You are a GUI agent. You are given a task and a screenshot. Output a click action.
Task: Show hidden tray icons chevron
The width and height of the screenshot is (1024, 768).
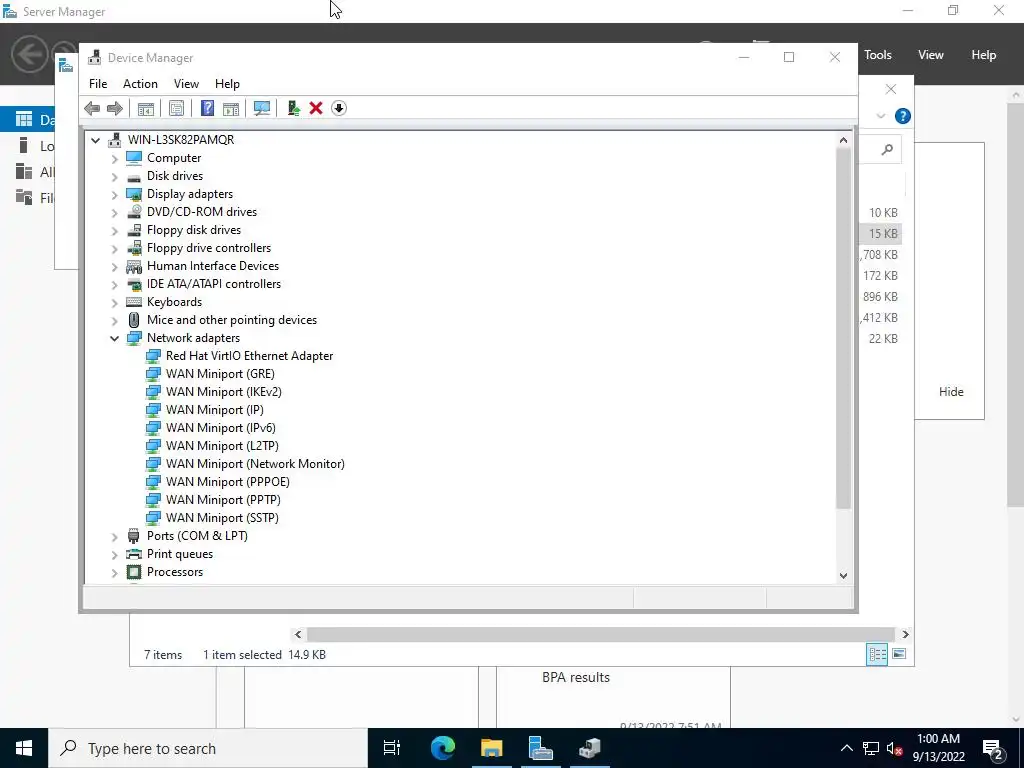tap(846, 748)
